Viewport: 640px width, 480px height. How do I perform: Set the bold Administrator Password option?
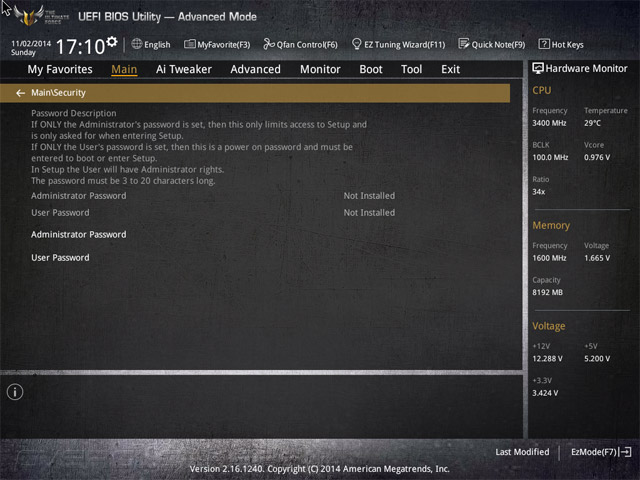(x=79, y=234)
